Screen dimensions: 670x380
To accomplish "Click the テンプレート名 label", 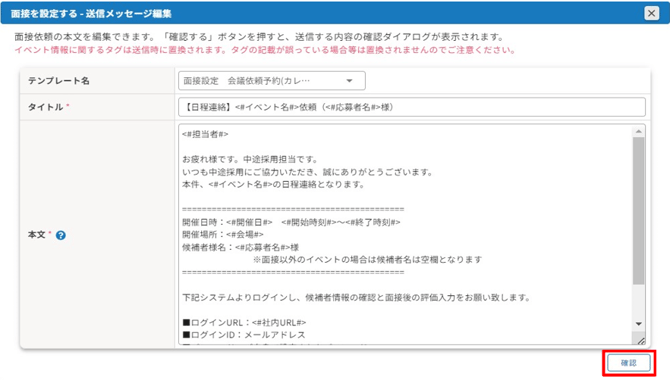I will pos(59,81).
